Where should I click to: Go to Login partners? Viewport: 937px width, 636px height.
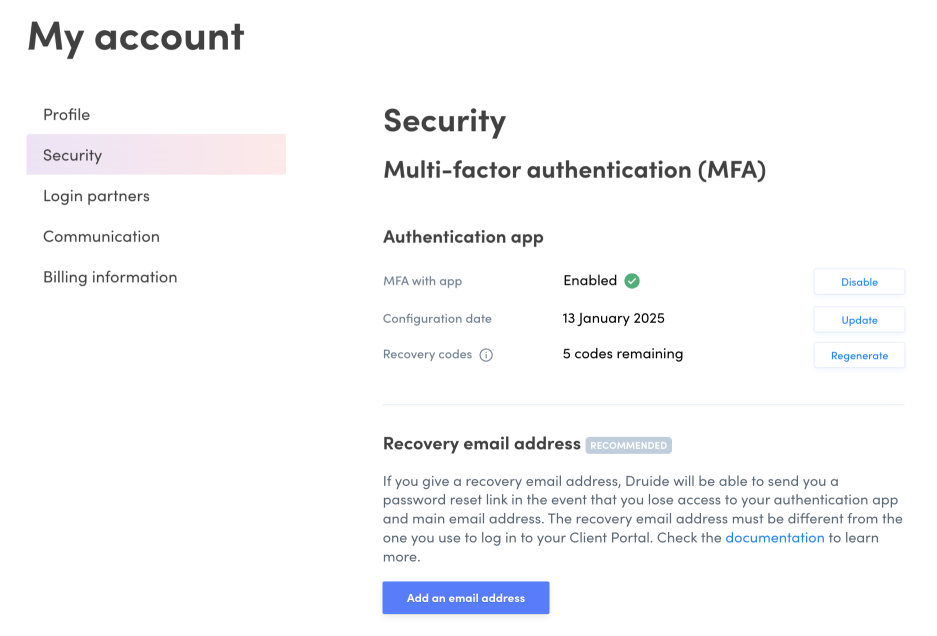click(x=96, y=196)
